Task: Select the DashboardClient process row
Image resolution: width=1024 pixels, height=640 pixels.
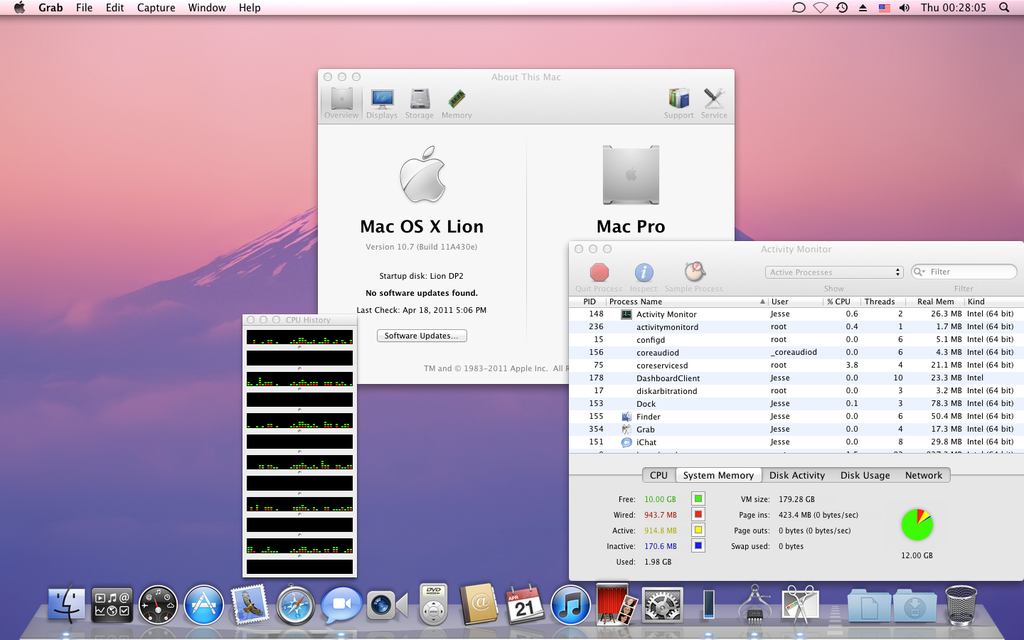Action: pos(796,378)
